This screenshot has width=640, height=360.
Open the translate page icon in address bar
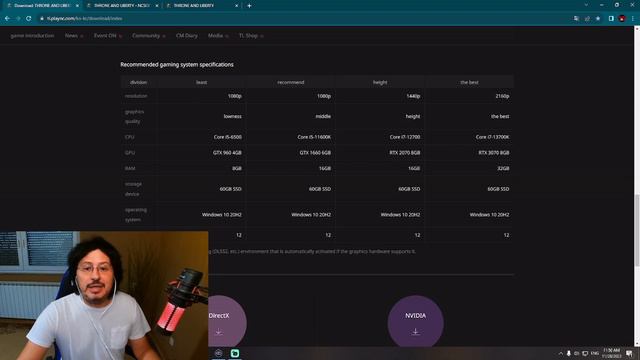pyautogui.click(x=576, y=18)
